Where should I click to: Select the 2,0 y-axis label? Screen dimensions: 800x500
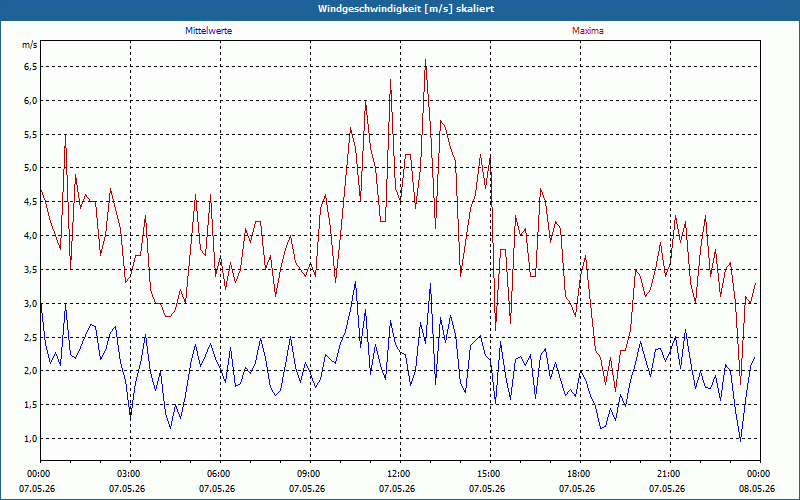32,371
